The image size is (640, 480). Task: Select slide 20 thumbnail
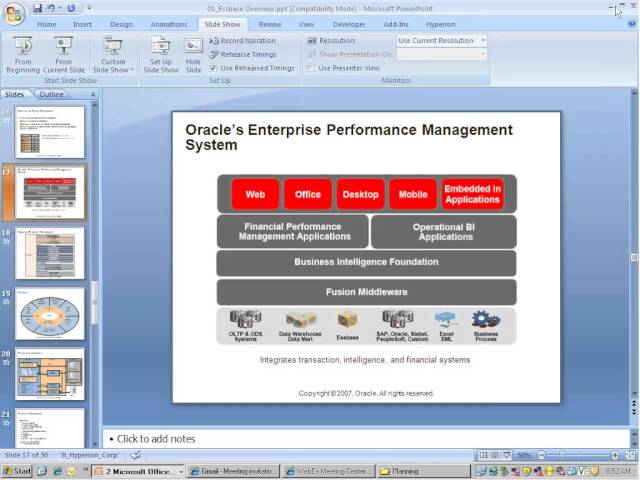[x=50, y=374]
